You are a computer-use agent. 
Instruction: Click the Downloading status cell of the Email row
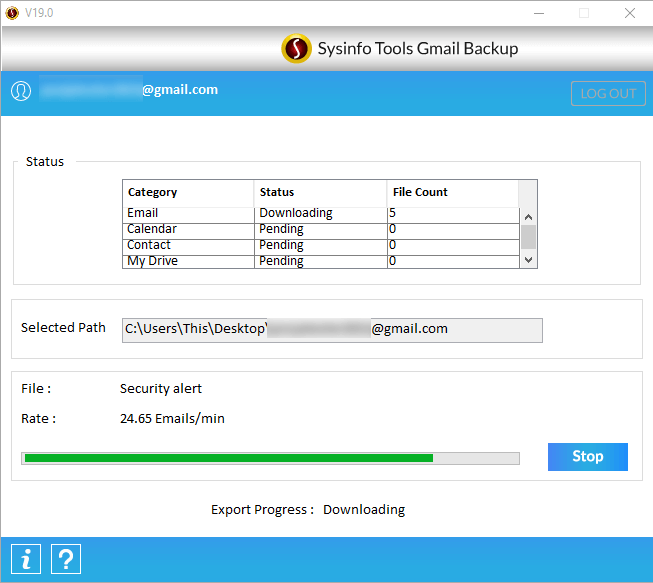click(321, 213)
